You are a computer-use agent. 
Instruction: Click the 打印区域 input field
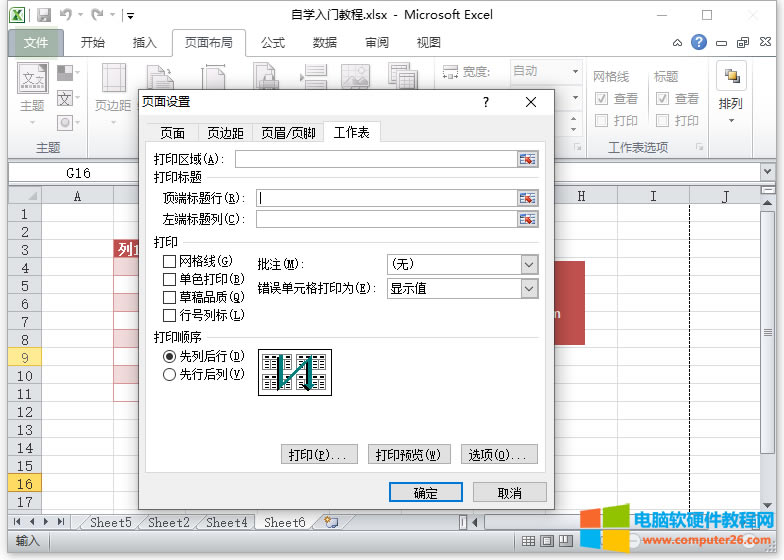(x=375, y=159)
